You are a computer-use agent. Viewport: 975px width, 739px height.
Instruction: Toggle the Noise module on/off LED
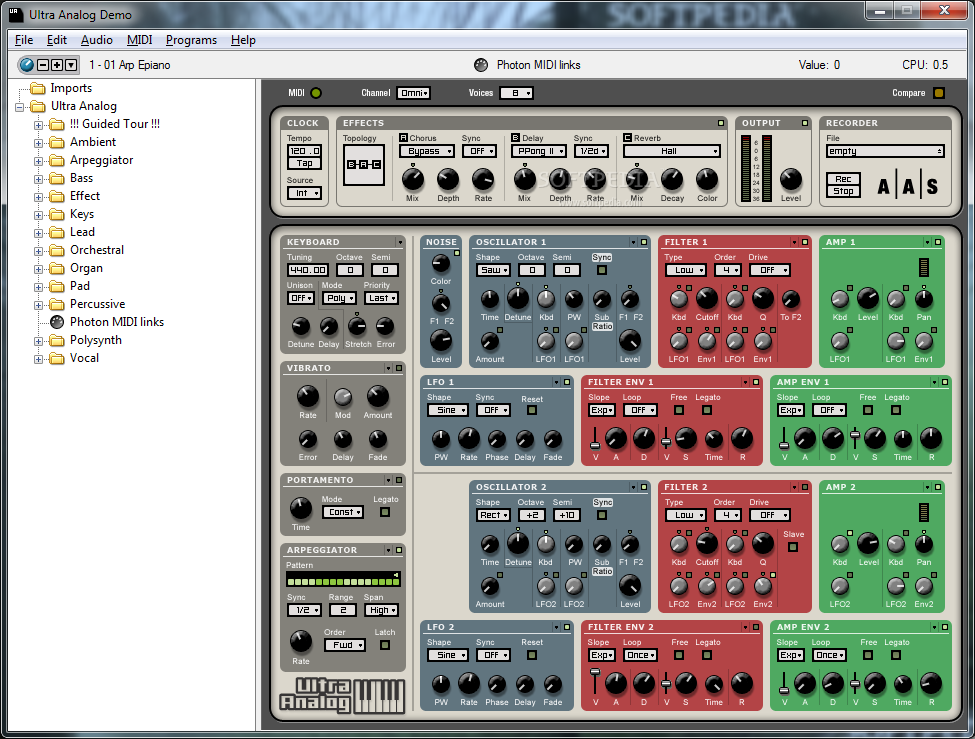[x=457, y=253]
